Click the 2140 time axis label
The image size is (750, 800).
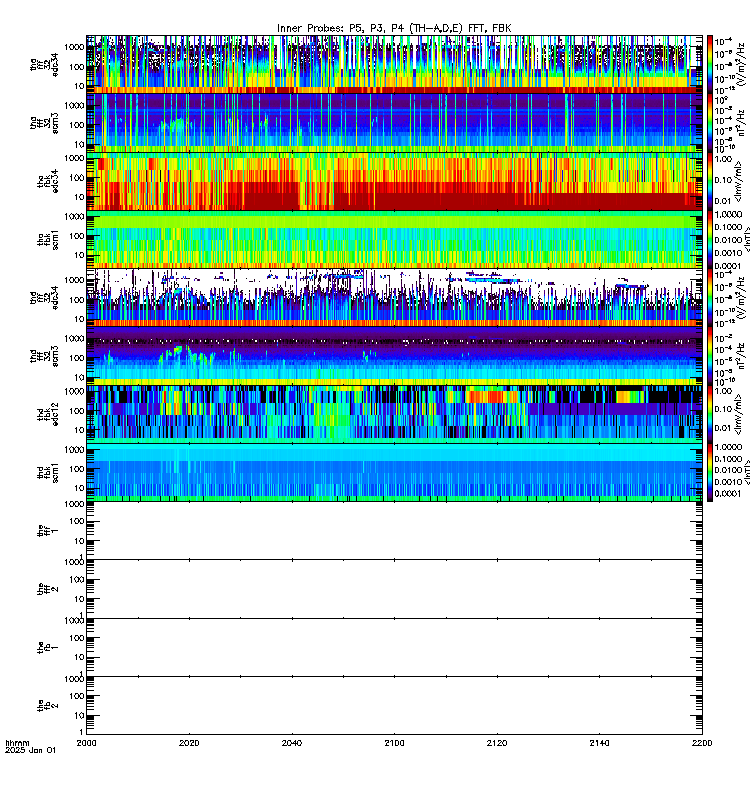pos(599,743)
